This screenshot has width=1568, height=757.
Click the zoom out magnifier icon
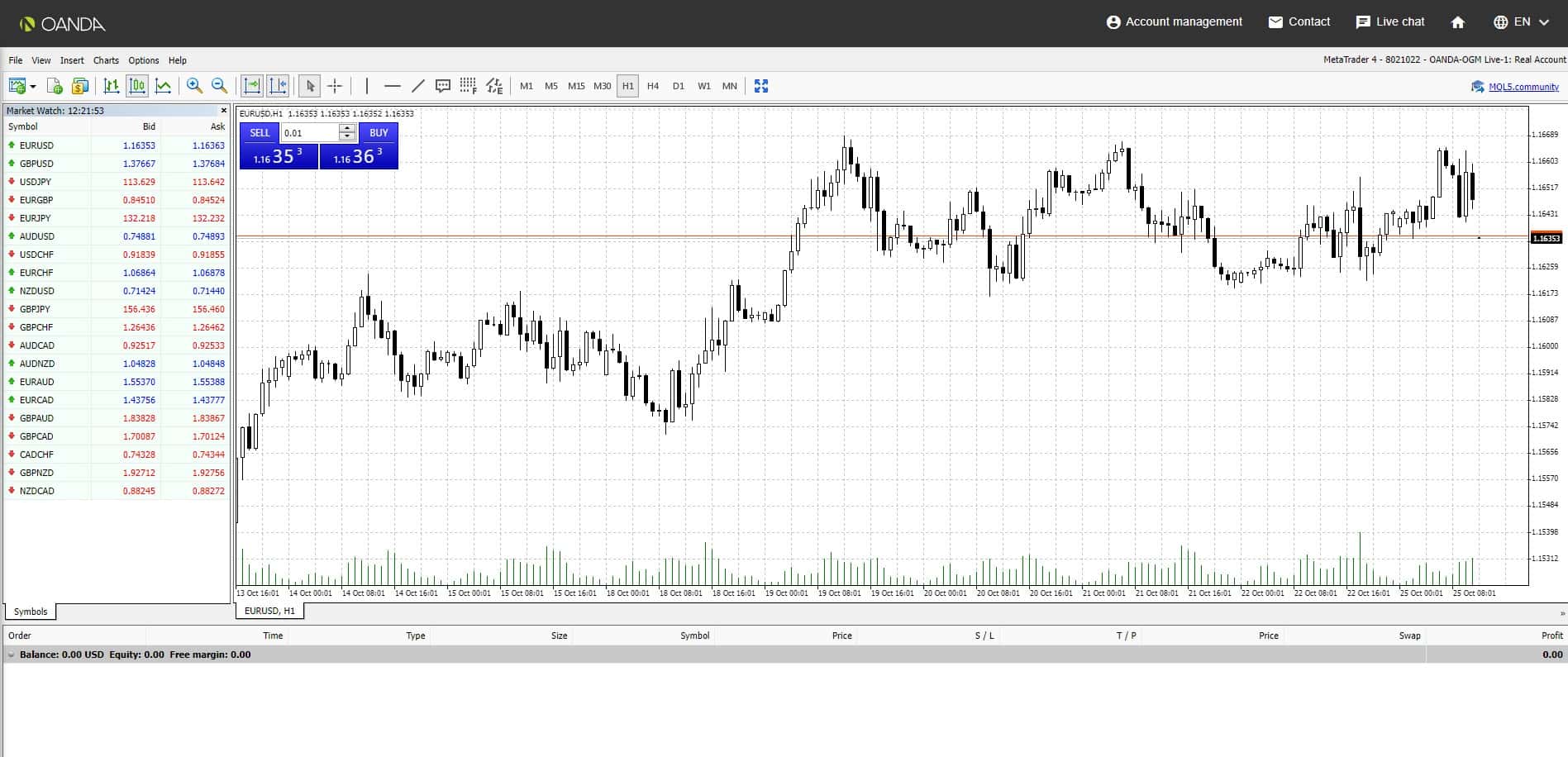(x=219, y=86)
